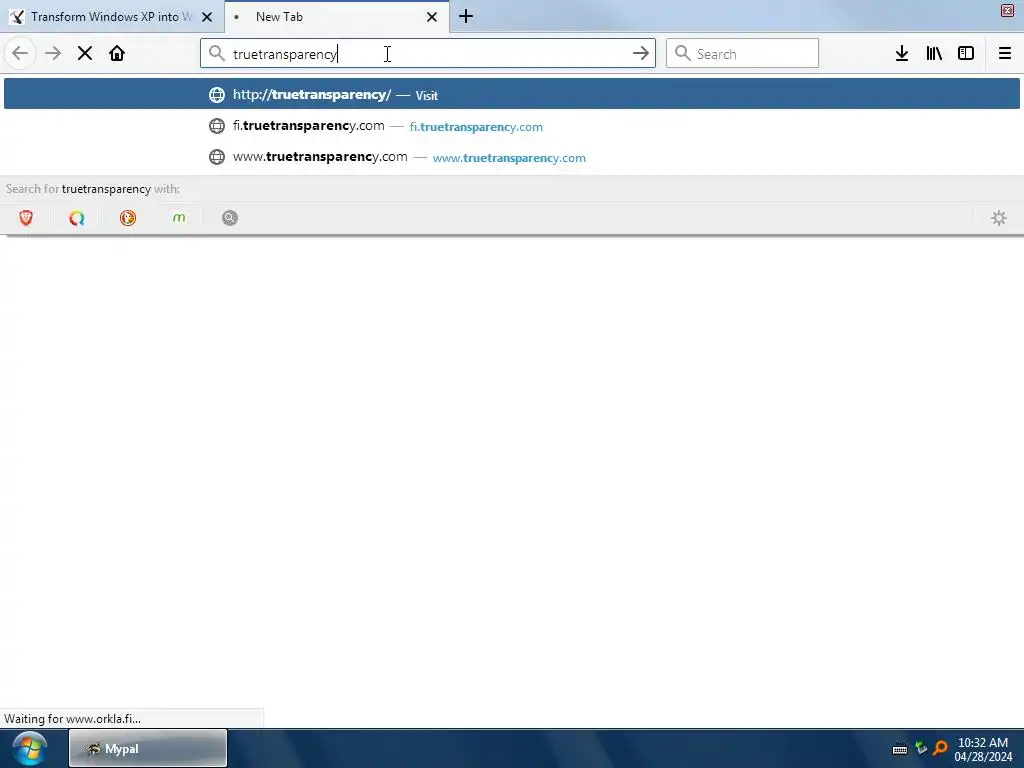Screen dimensions: 1024x768
Task: Close the browser window with the red X
Action: (1008, 10)
